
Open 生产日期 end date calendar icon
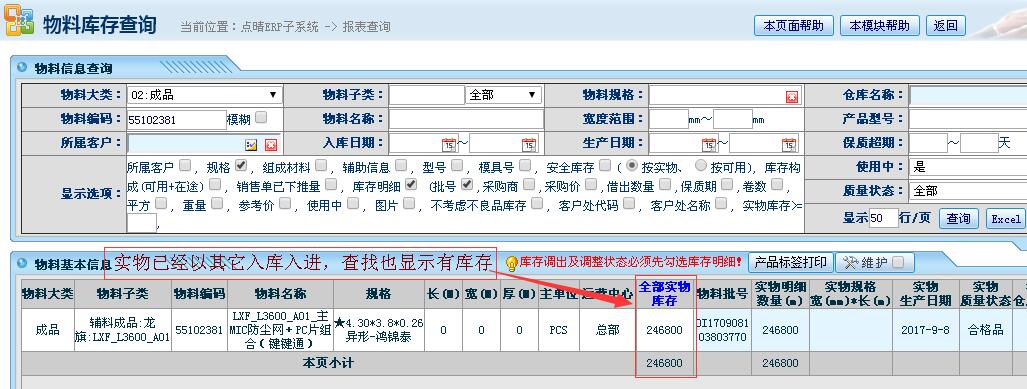click(789, 145)
